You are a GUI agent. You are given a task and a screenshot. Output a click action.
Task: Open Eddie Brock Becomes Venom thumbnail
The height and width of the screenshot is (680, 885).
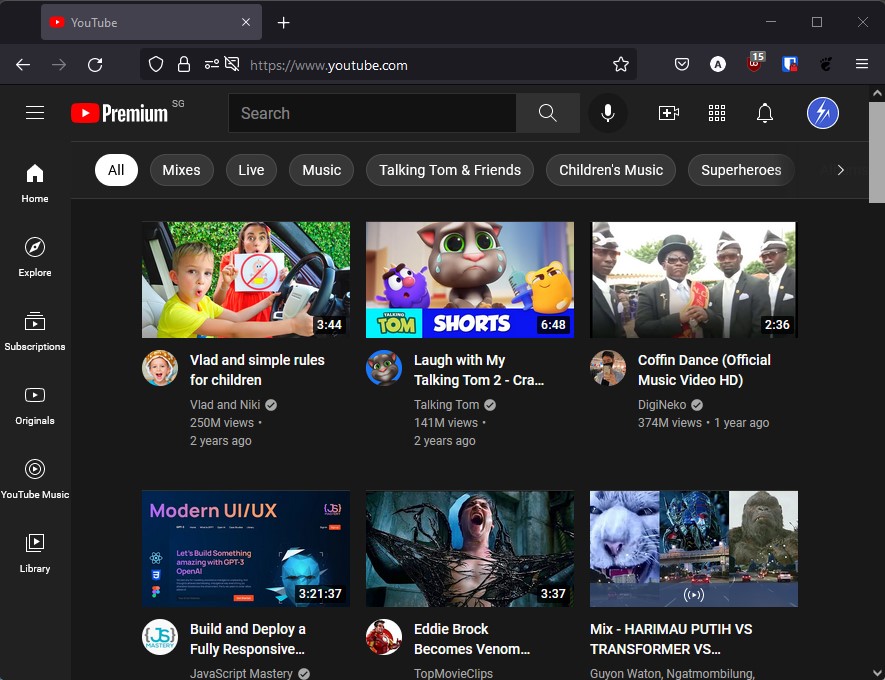click(470, 549)
